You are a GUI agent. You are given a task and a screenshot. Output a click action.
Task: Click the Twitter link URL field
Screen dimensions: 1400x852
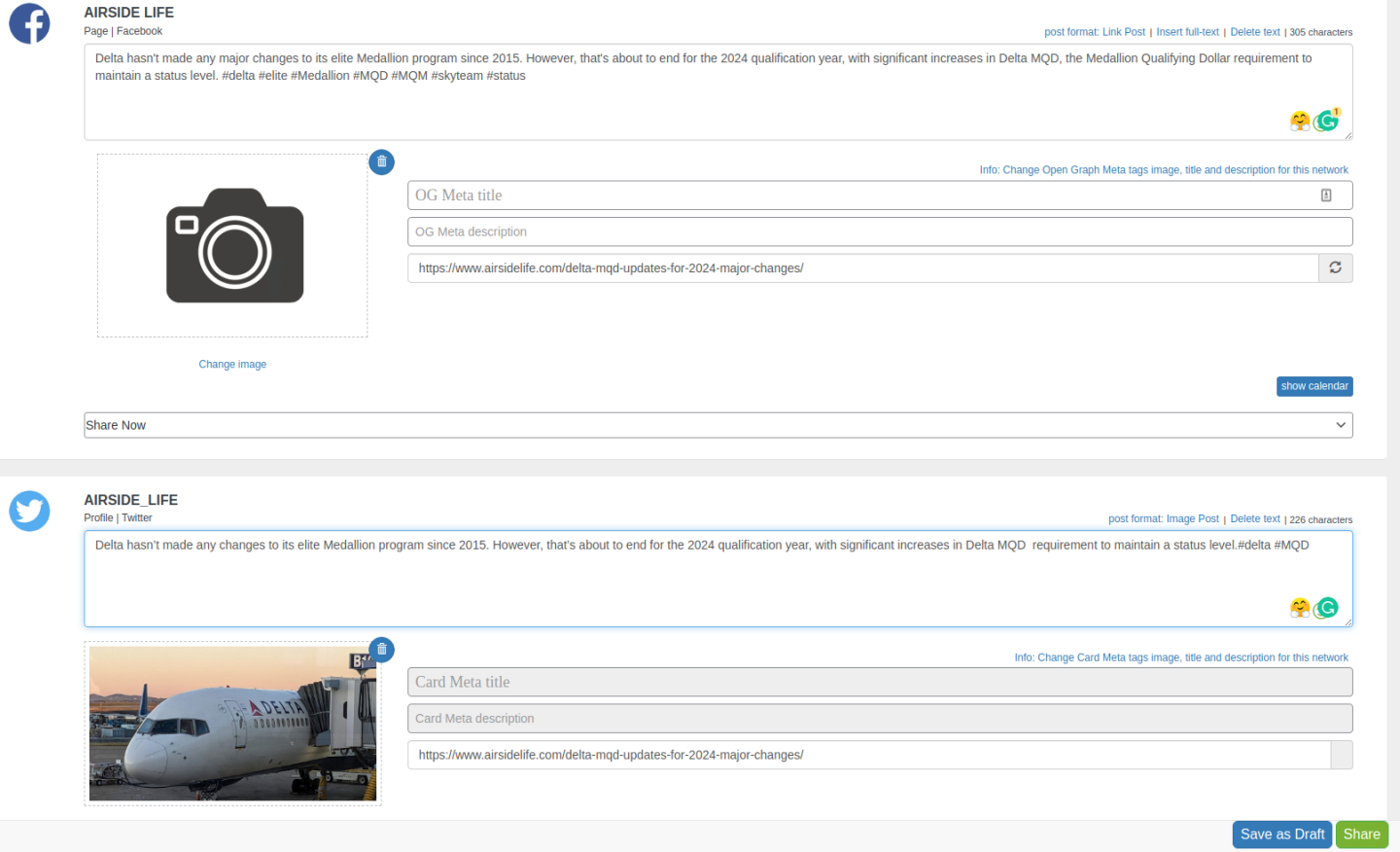869,755
